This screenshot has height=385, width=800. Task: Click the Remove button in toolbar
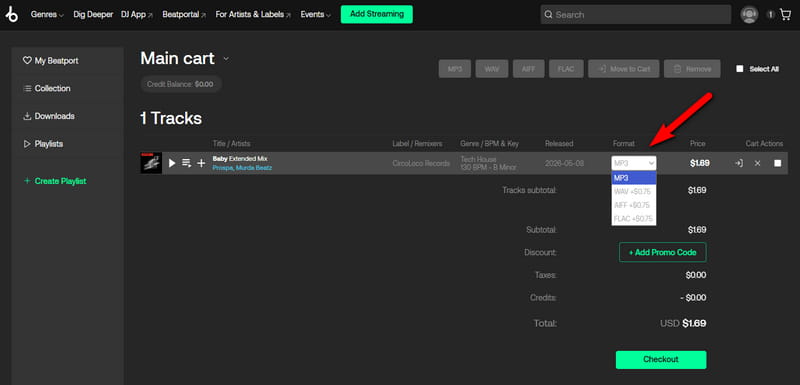coord(692,69)
